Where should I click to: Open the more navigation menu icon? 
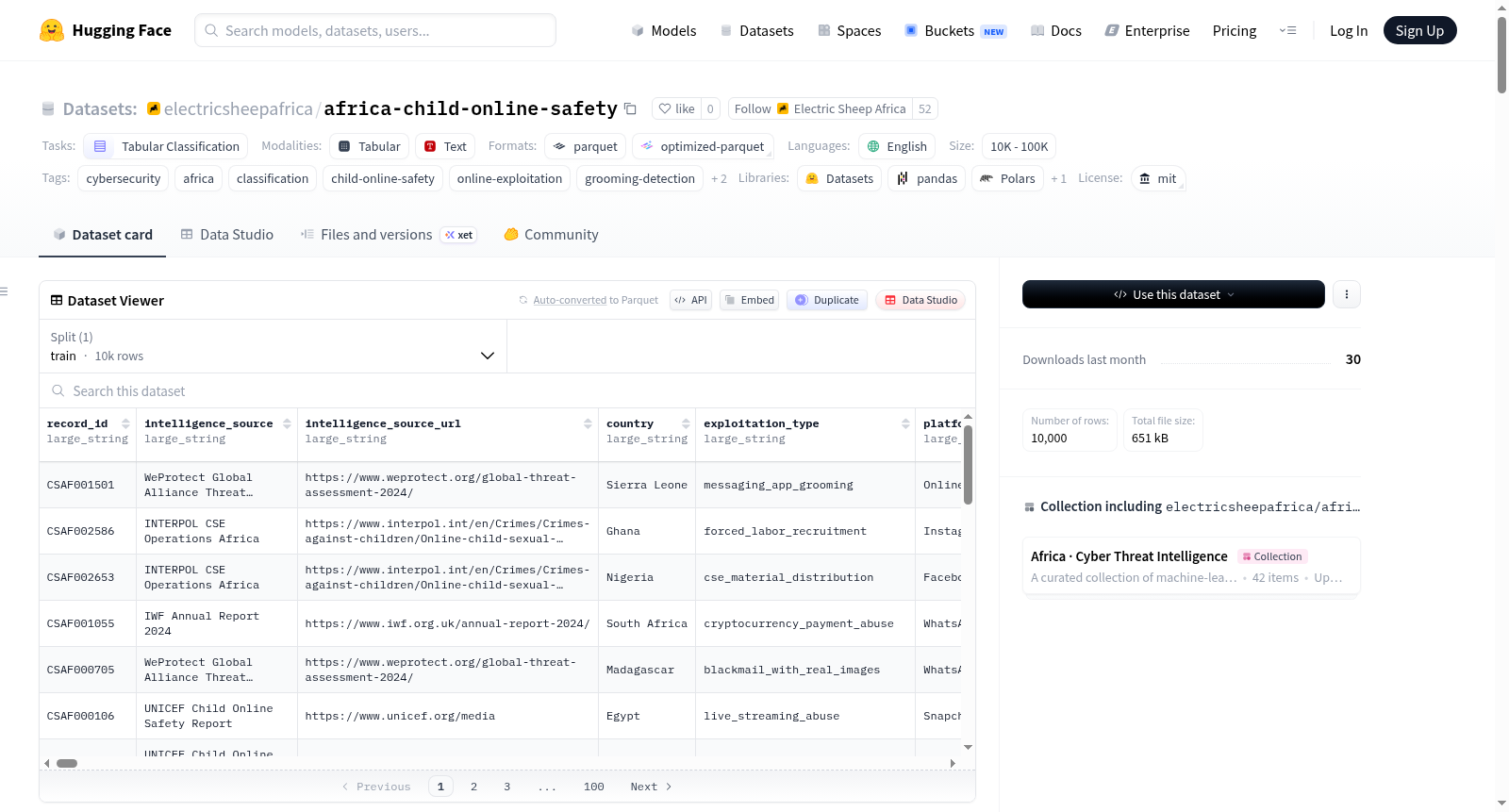point(1287,30)
